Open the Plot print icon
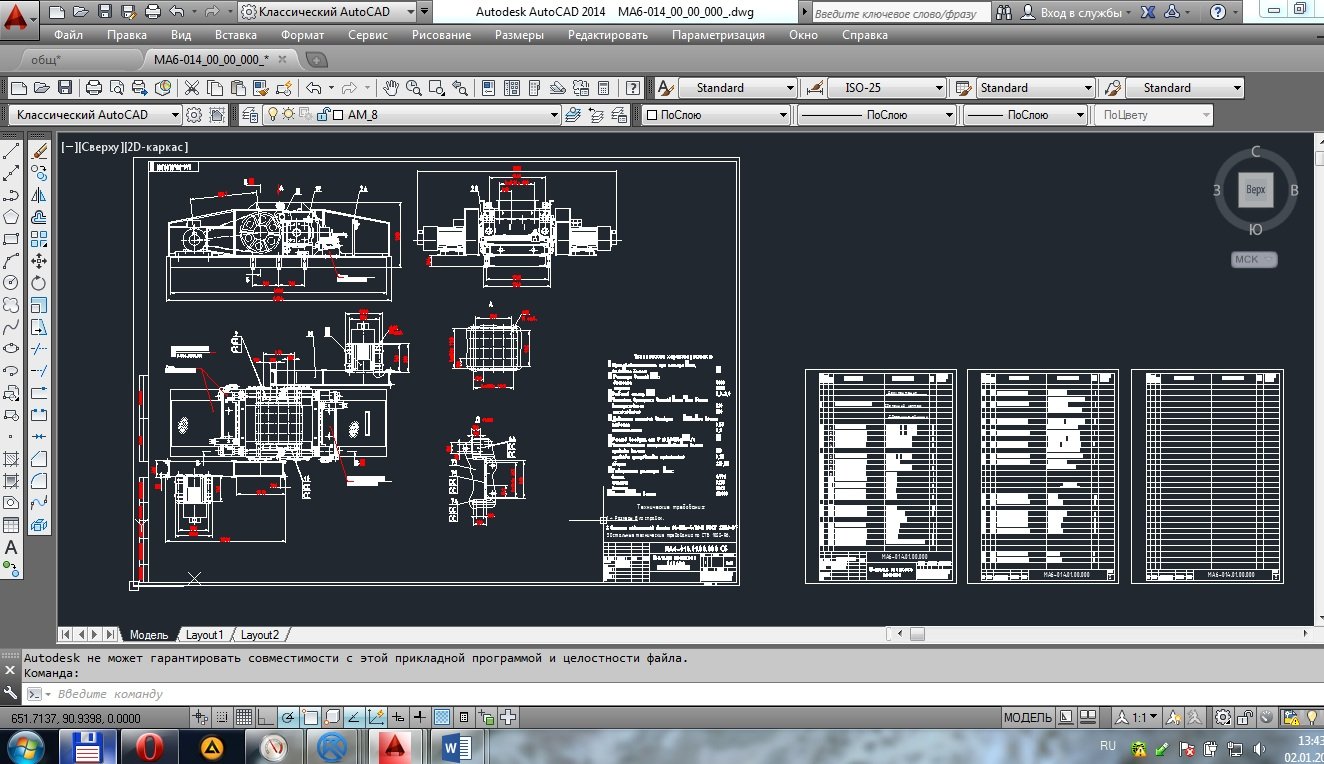Image resolution: width=1324 pixels, height=764 pixels. click(93, 88)
